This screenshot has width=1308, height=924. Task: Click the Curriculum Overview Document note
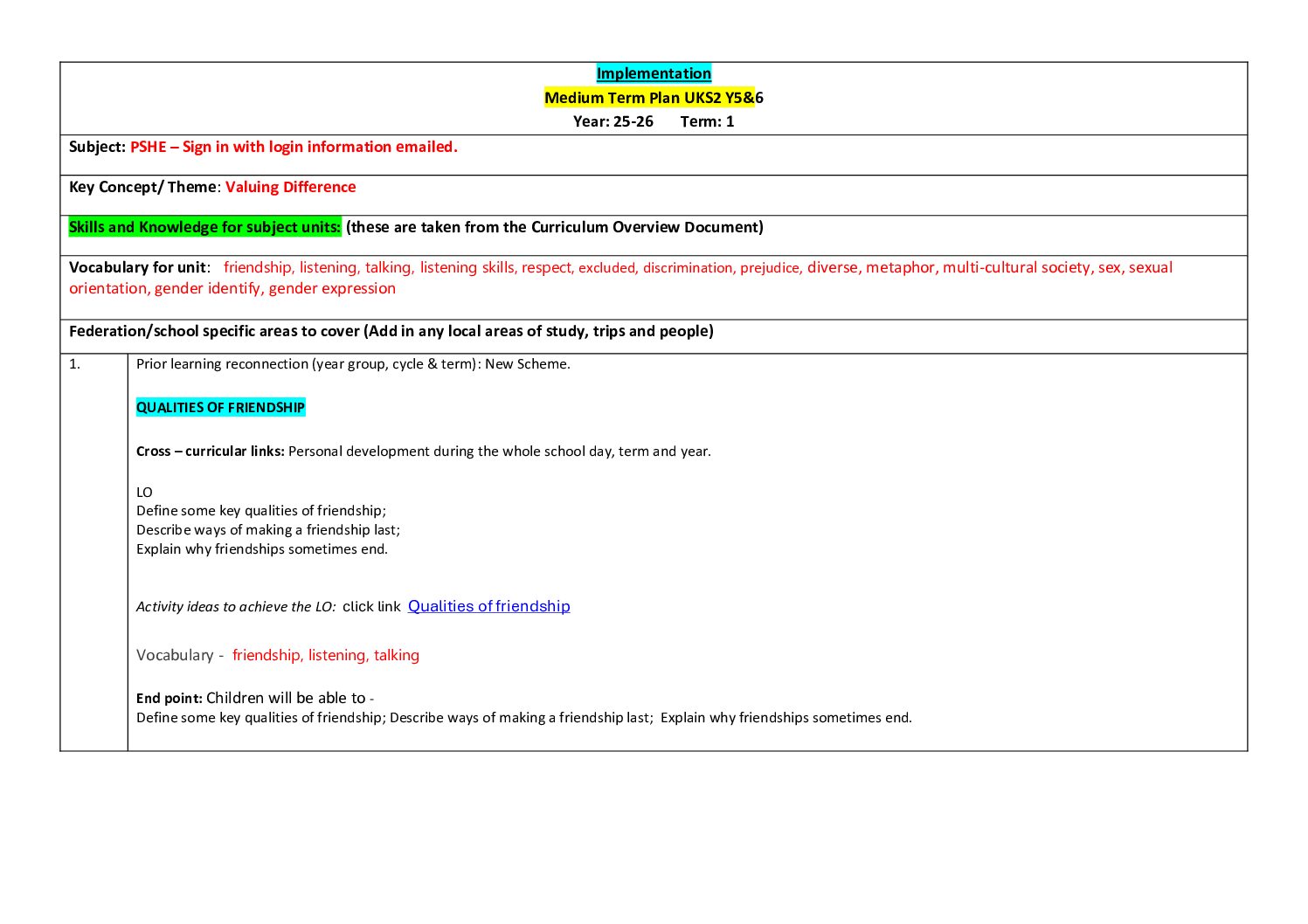click(554, 227)
